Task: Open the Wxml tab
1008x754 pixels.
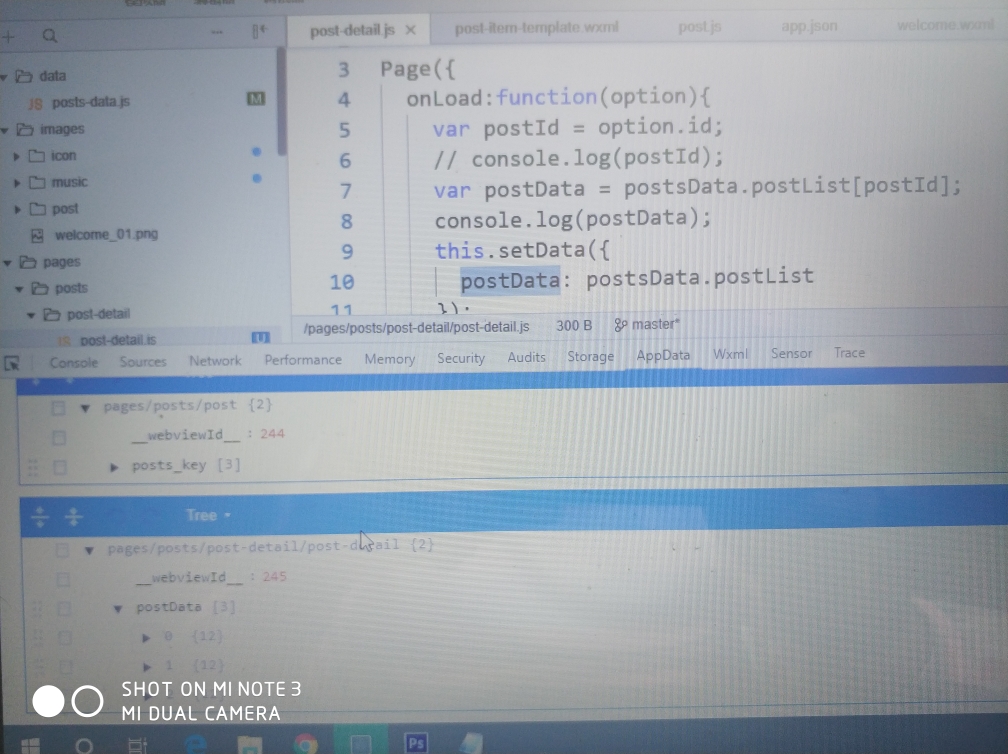Action: tap(731, 354)
